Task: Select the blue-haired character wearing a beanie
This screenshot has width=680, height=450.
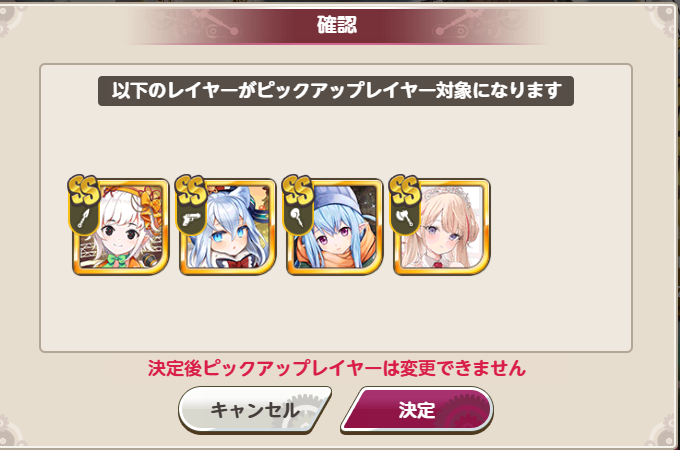Action: [x=335, y=227]
